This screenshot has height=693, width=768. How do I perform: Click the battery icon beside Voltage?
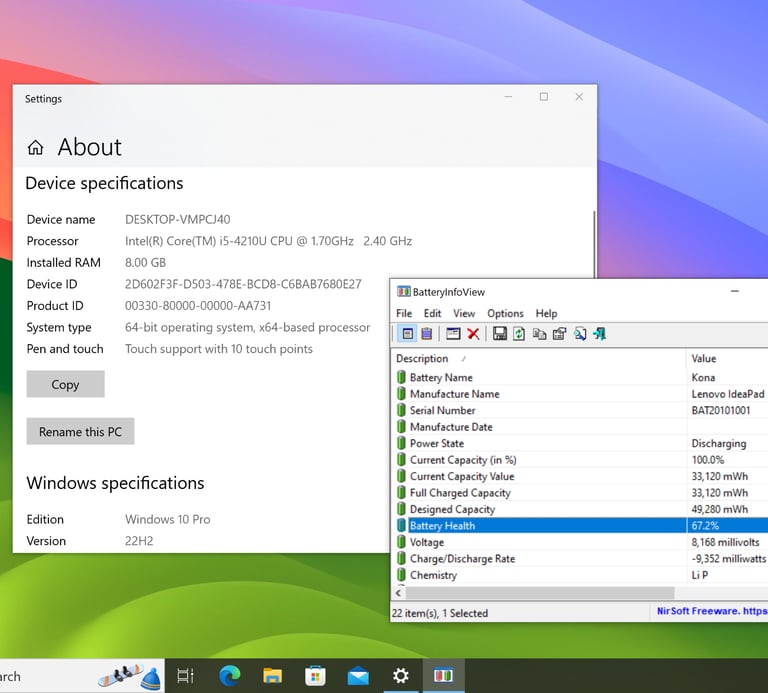click(x=401, y=542)
